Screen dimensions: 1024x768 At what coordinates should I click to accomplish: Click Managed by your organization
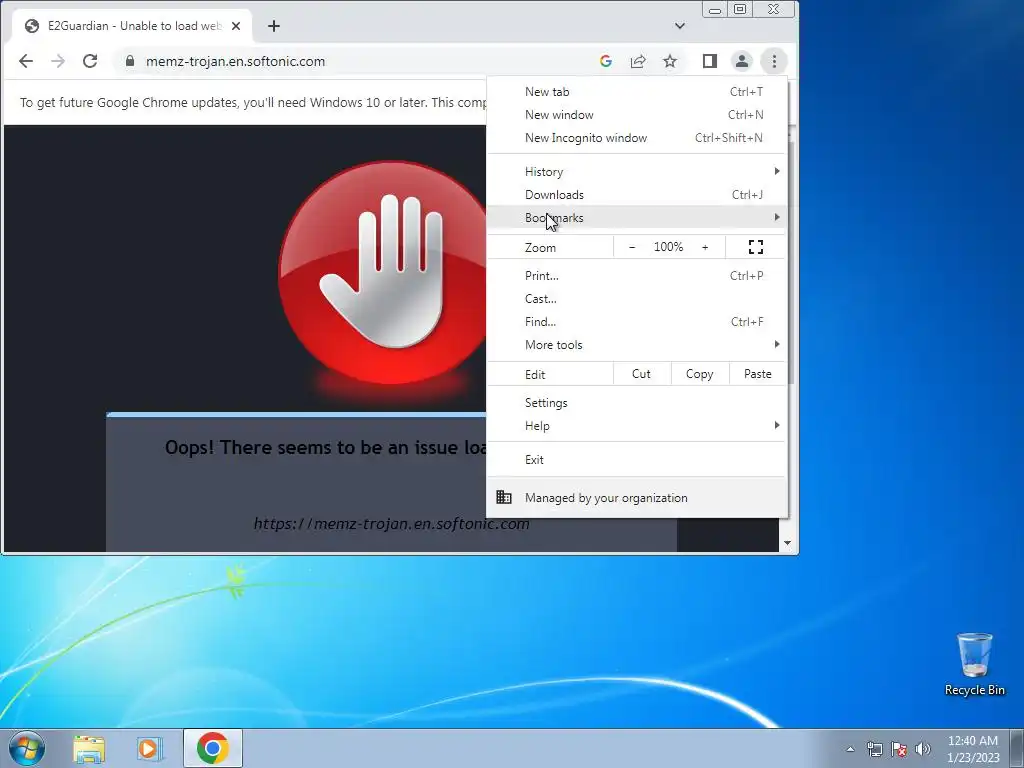[x=637, y=498]
